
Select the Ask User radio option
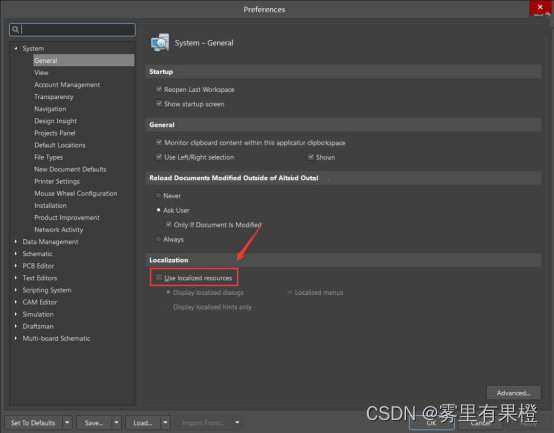[158, 210]
